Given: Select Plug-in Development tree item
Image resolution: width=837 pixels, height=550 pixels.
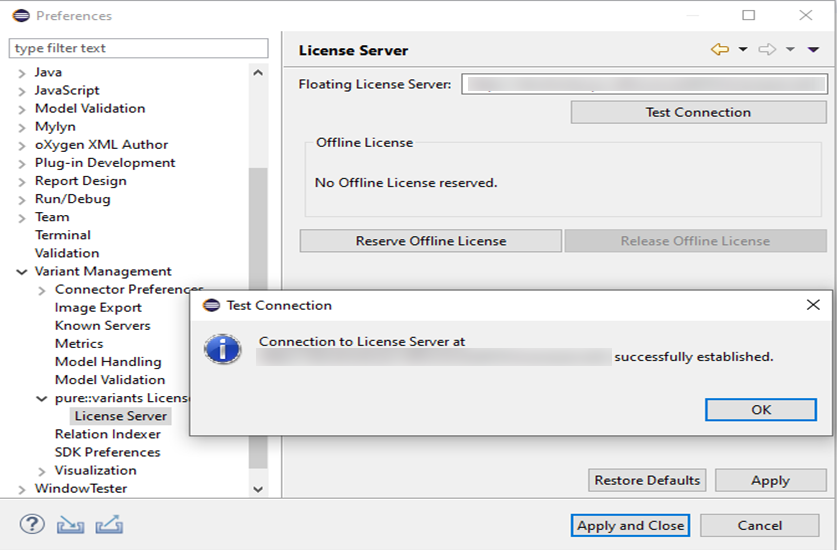Looking at the screenshot, I should click(105, 163).
